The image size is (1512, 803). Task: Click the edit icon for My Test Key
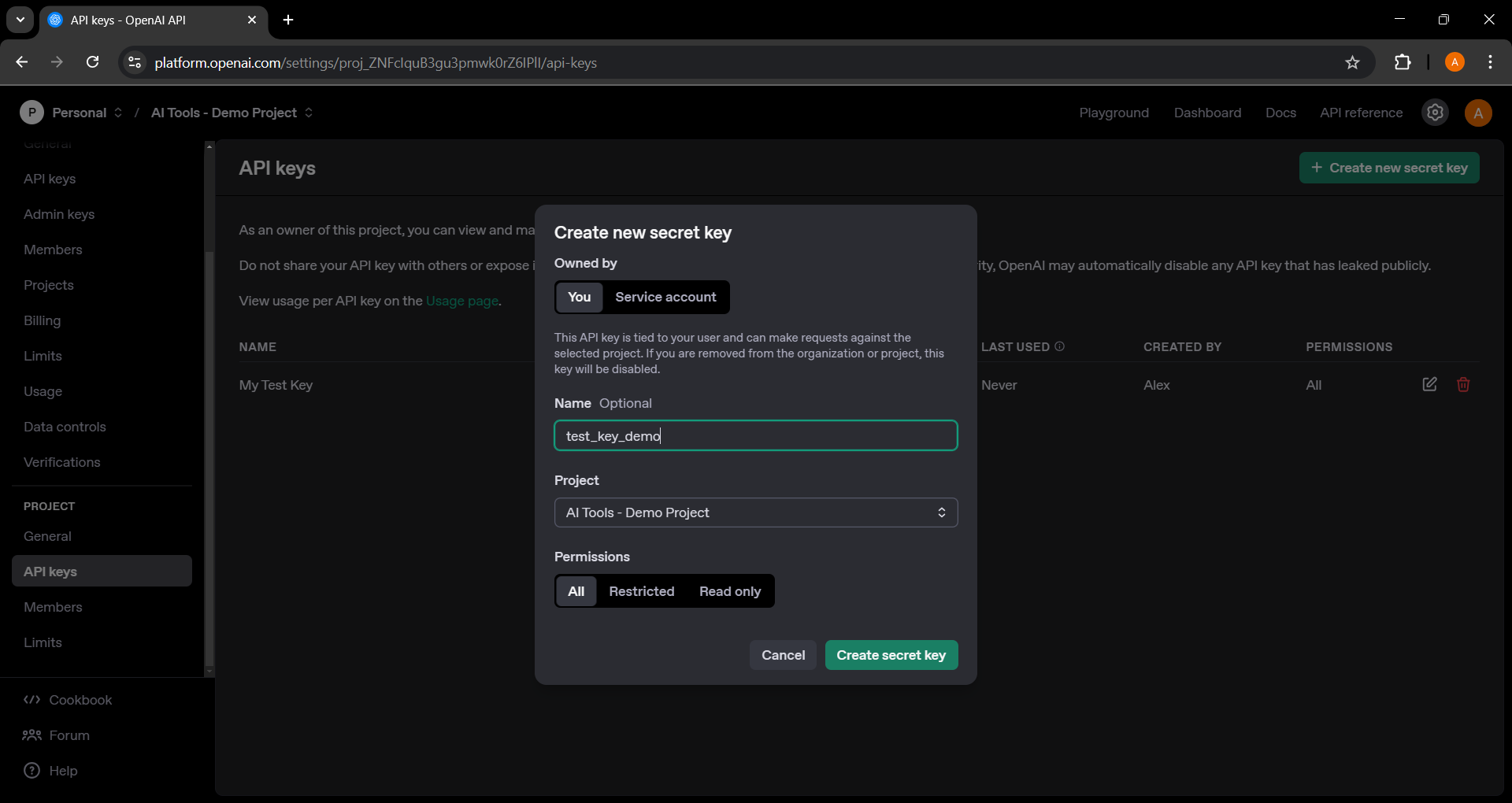(x=1429, y=384)
